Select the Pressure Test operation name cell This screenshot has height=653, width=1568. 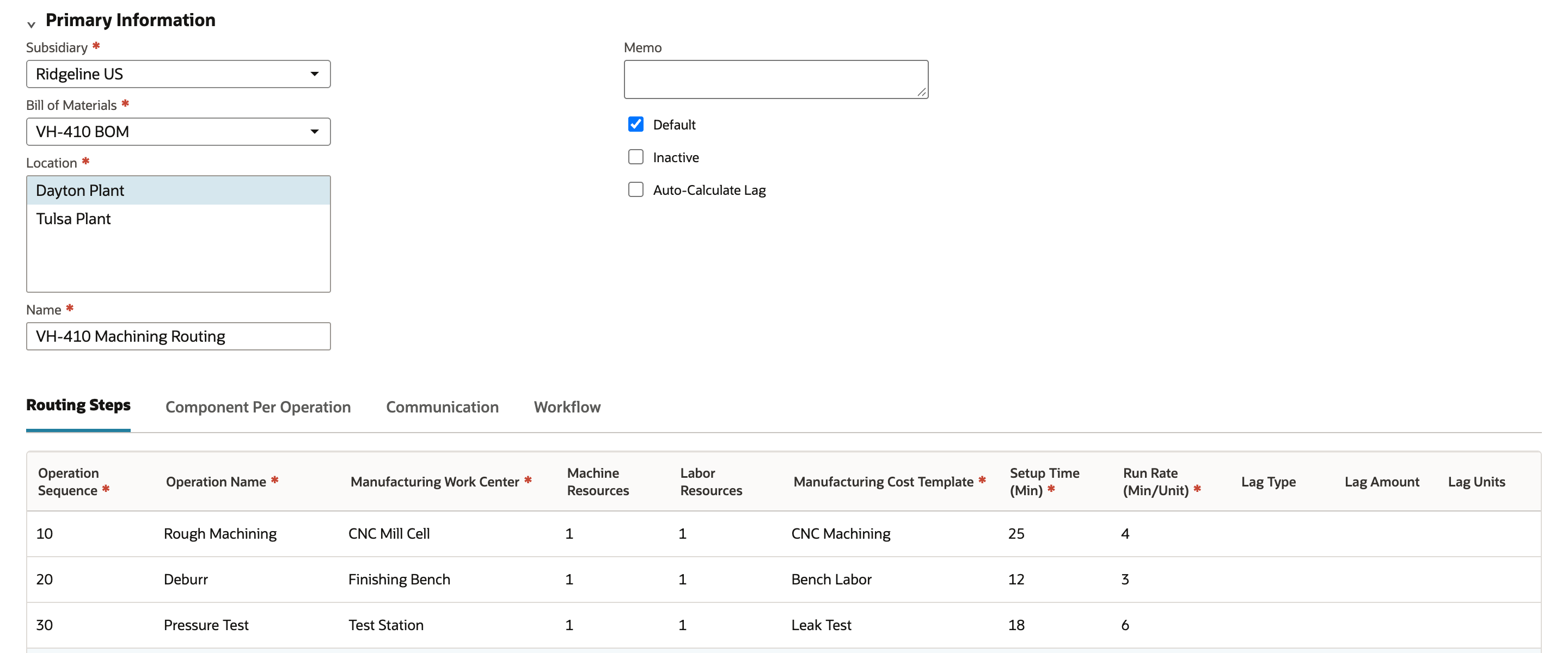click(x=206, y=625)
